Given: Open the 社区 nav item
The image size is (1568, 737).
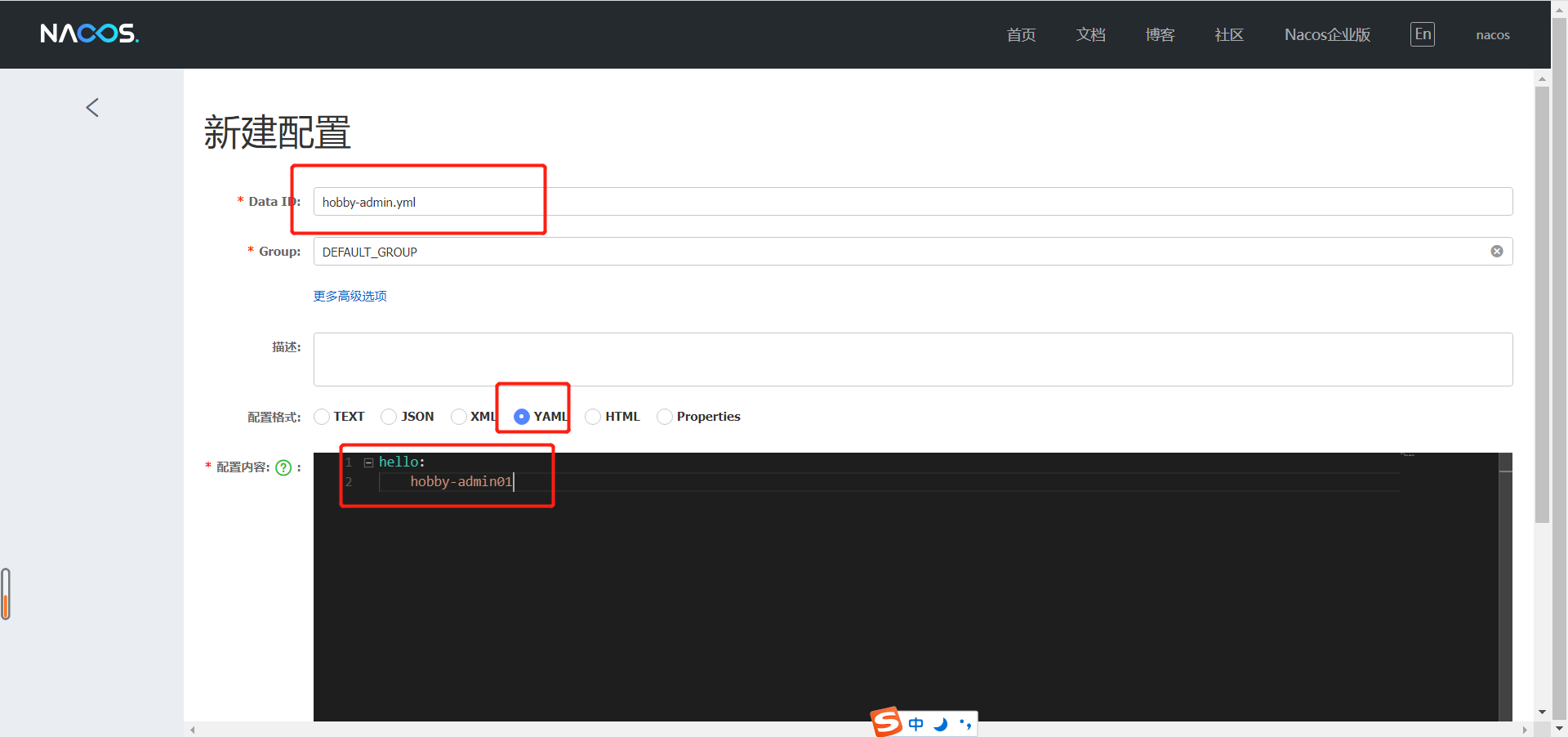Looking at the screenshot, I should (x=1229, y=34).
